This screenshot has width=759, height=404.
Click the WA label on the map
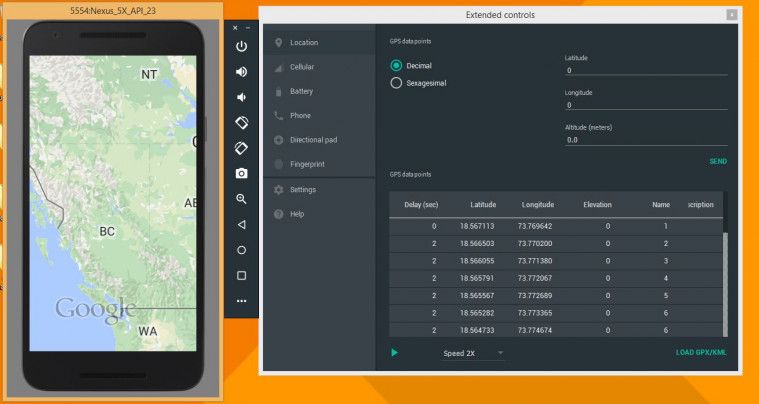148,331
